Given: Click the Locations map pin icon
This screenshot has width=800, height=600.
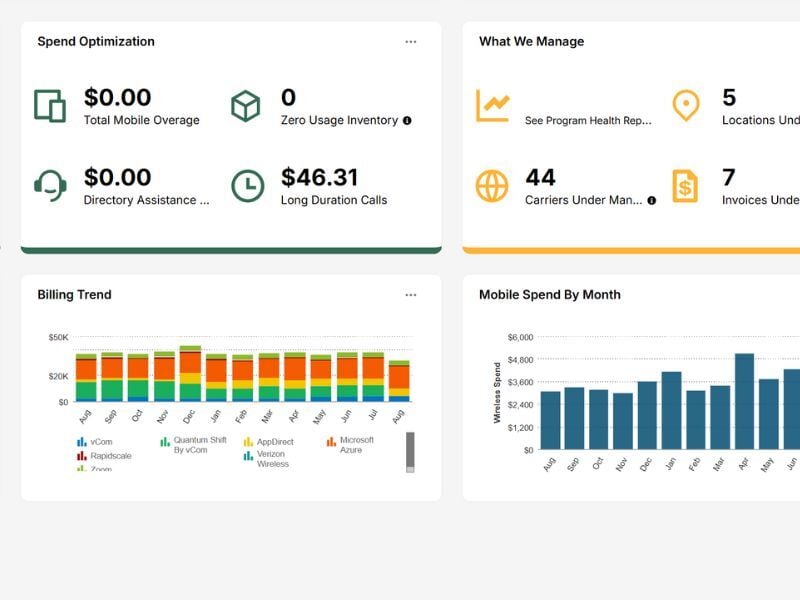Looking at the screenshot, I should click(686, 105).
